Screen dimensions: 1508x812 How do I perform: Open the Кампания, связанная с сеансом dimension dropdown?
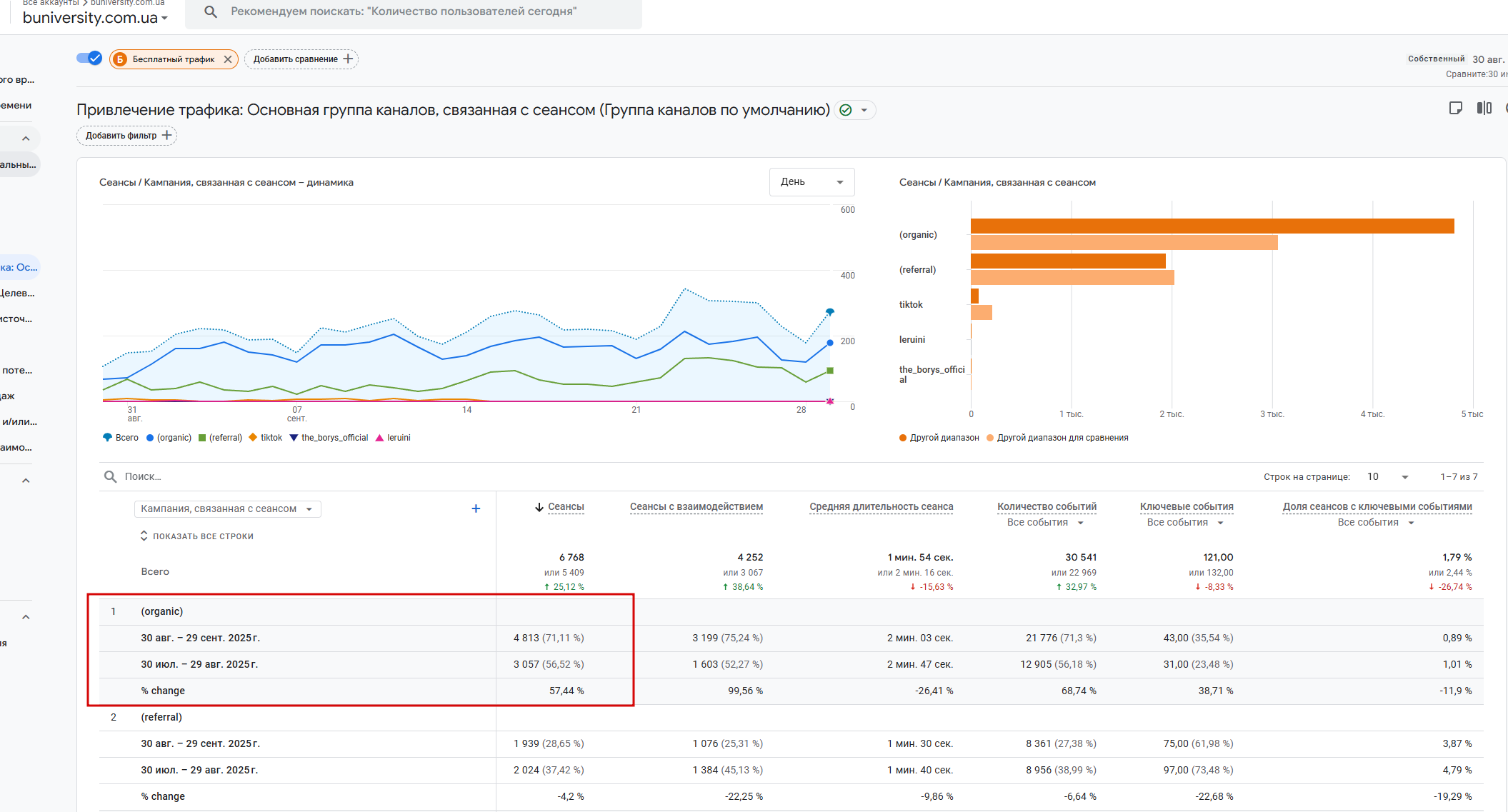227,508
